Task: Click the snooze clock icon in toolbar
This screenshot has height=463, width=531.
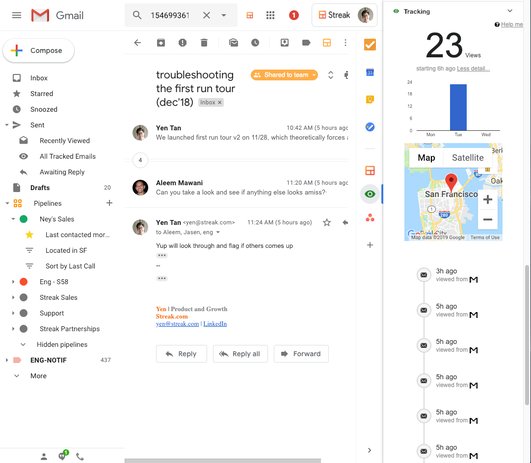Action: (255, 43)
